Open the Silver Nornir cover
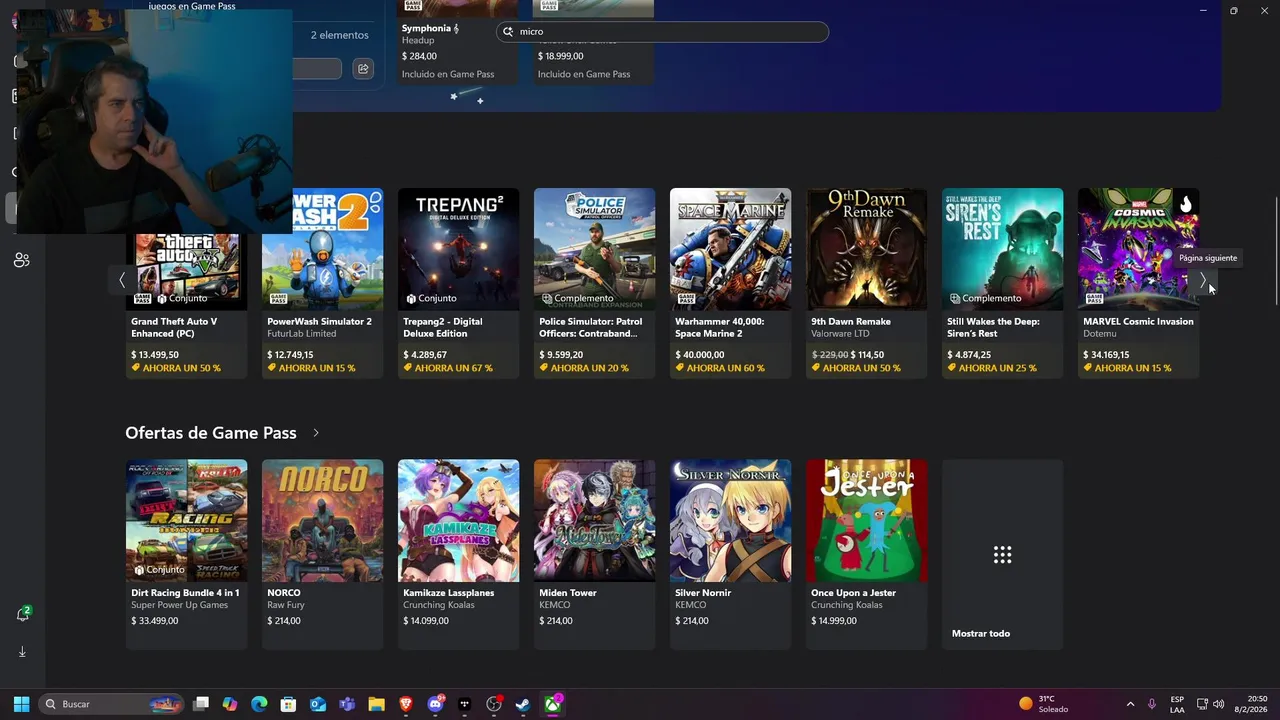Image resolution: width=1280 pixels, height=720 pixels. click(x=730, y=520)
